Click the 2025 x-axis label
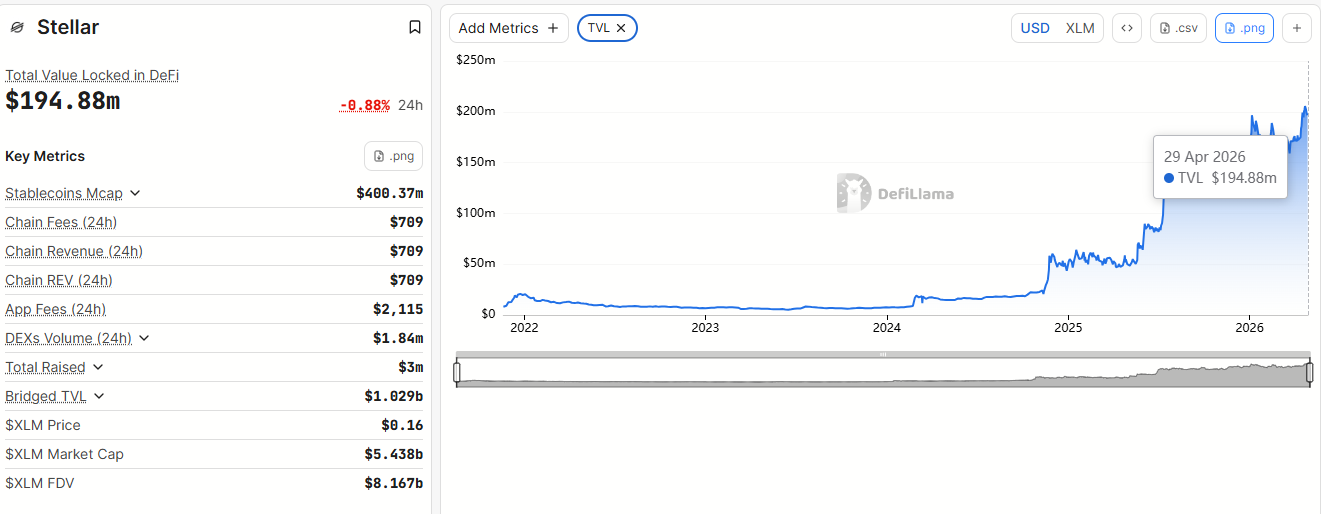The width and height of the screenshot is (1321, 514). (1068, 327)
